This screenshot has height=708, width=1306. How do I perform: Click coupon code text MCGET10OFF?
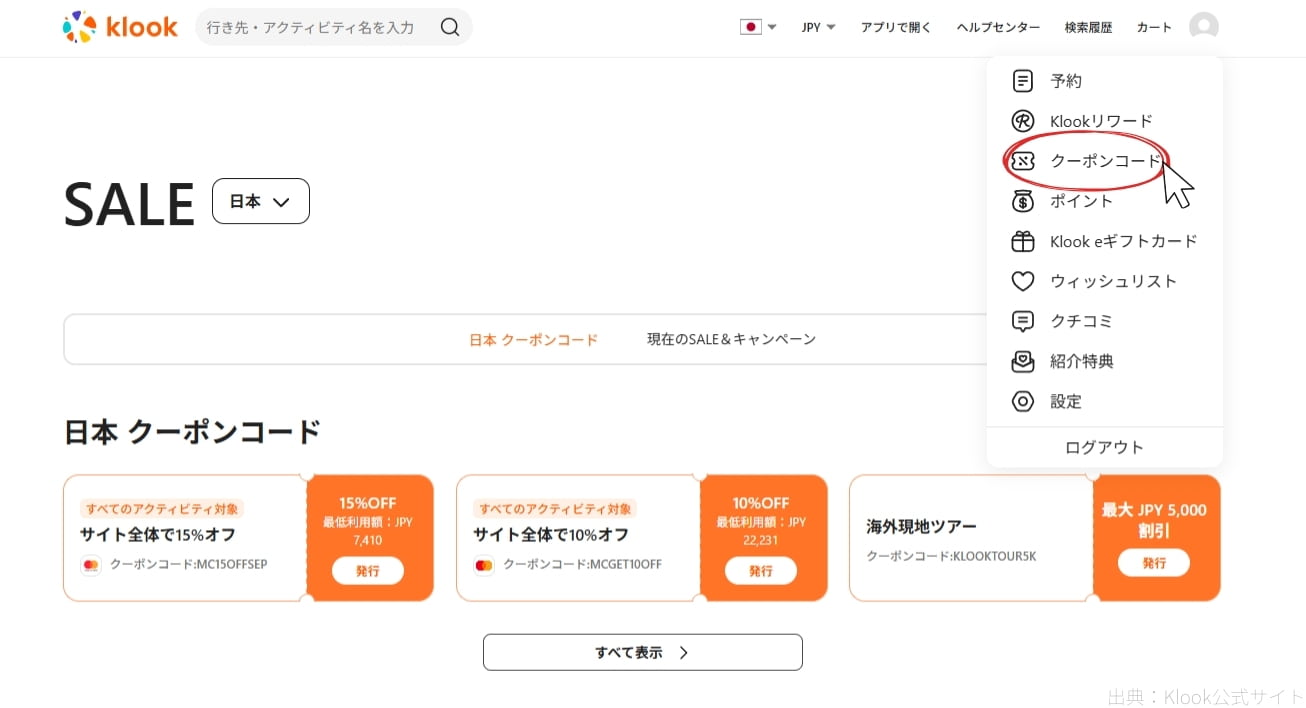tap(626, 564)
